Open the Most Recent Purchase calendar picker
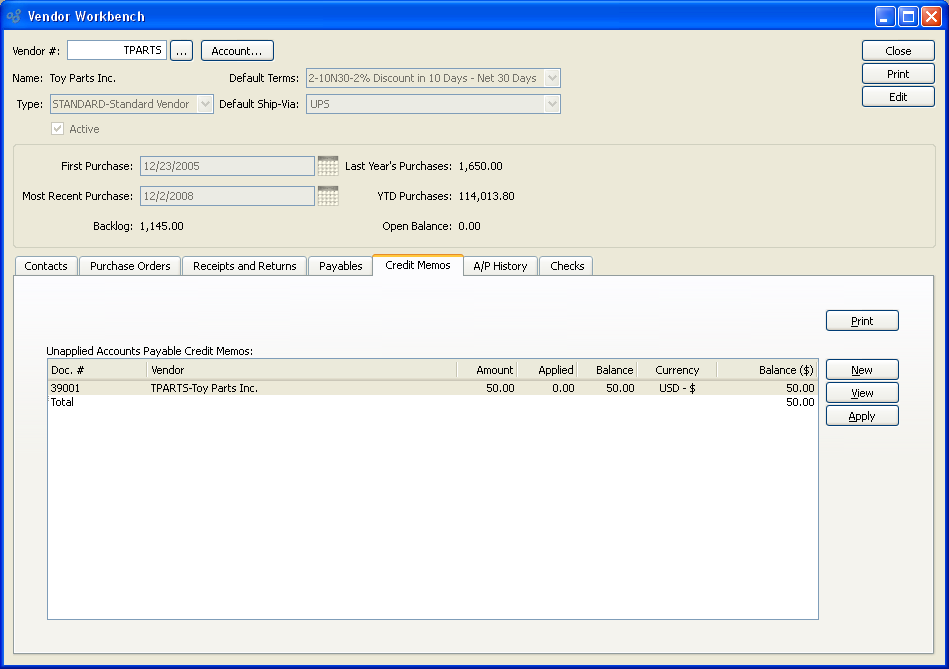 [x=328, y=196]
